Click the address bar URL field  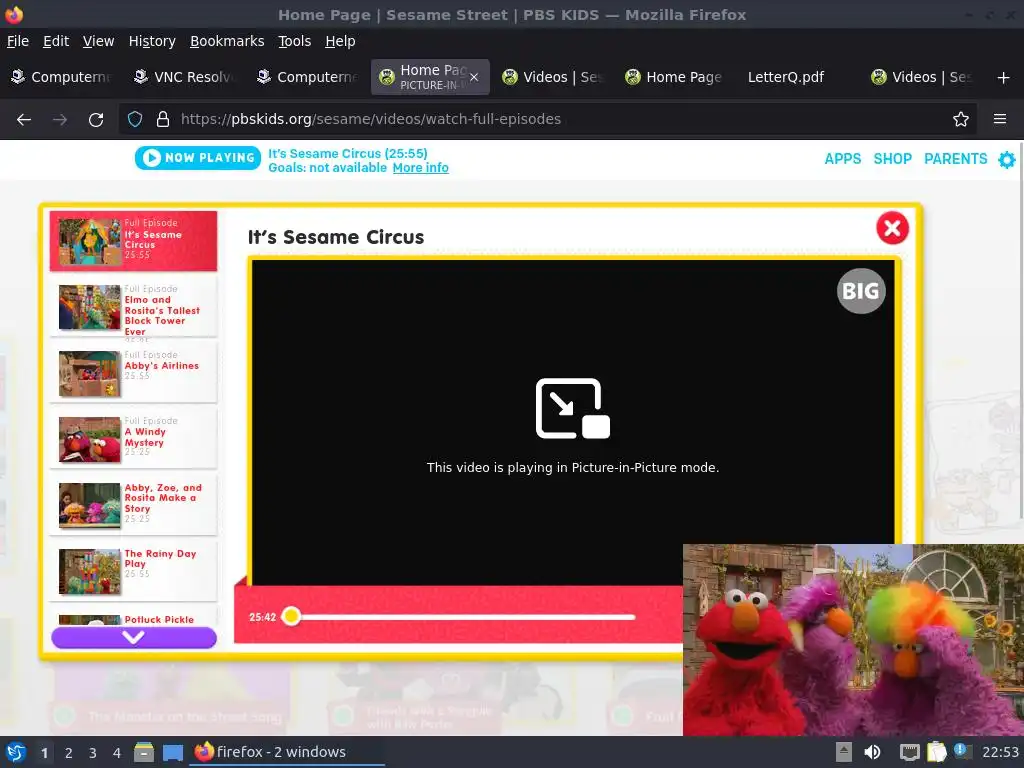point(547,119)
